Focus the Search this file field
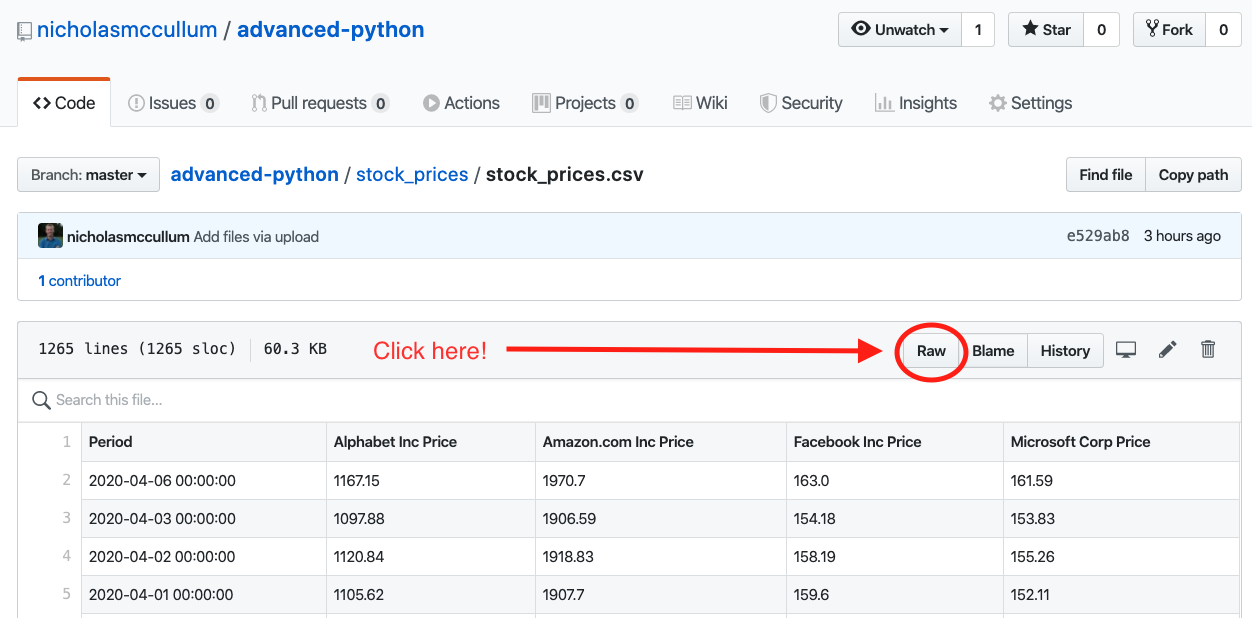Screen dimensions: 1252x618 [629, 400]
